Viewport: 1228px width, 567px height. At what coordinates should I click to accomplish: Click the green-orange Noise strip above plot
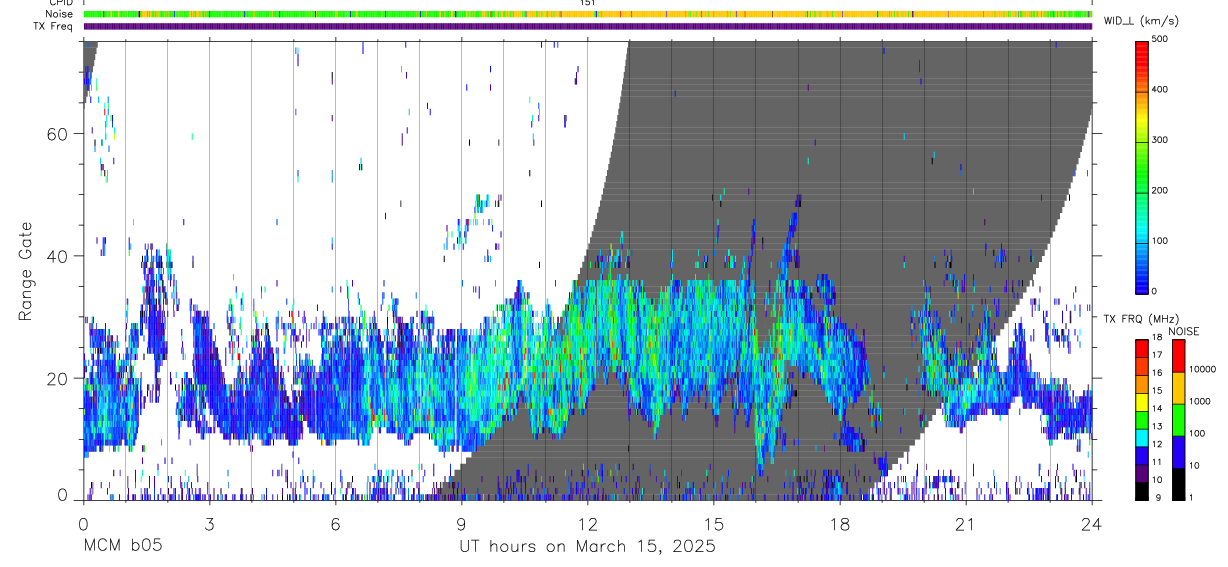click(x=587, y=15)
